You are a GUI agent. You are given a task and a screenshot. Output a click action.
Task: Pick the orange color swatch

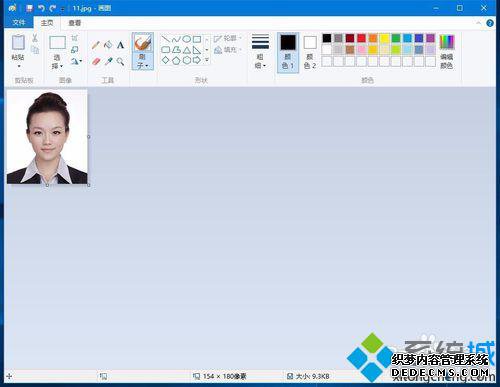(373, 38)
